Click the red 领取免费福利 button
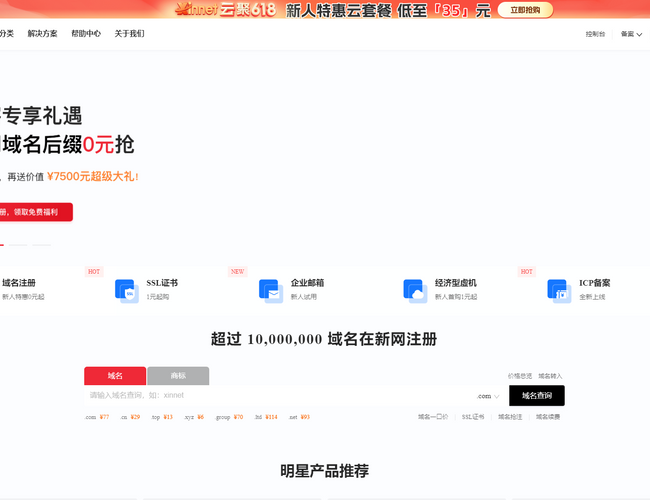 [36, 212]
